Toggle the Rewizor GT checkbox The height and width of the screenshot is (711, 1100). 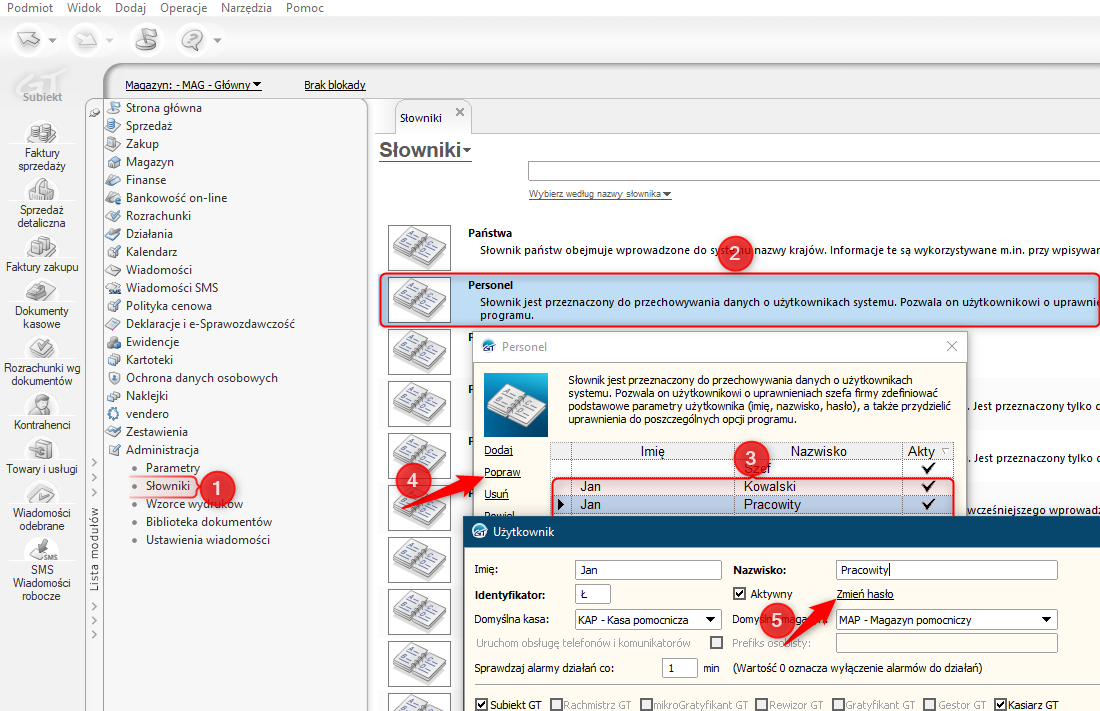pyautogui.click(x=761, y=704)
